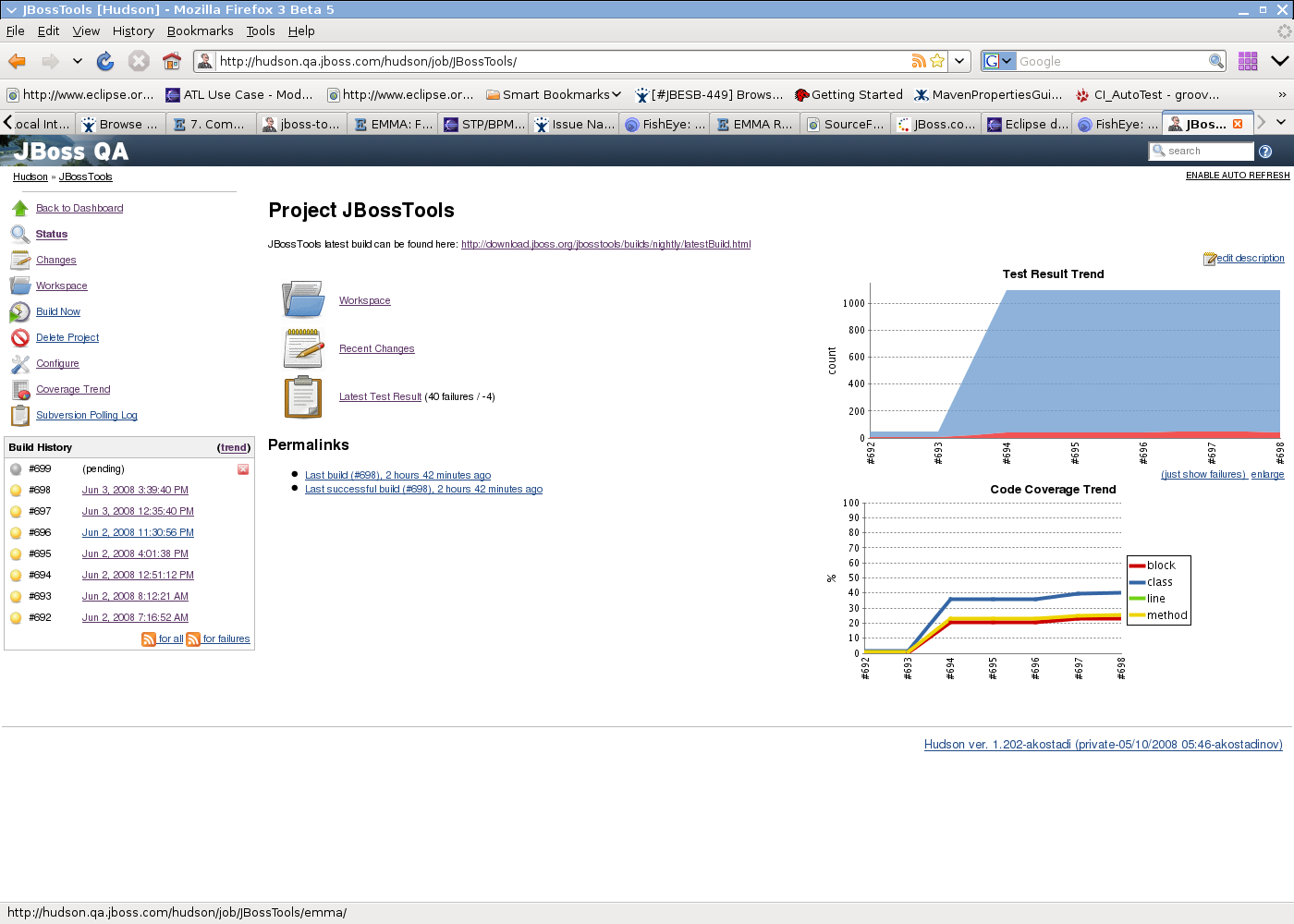The height and width of the screenshot is (924, 1294).
Task: Open the File menu
Action: pos(16,30)
